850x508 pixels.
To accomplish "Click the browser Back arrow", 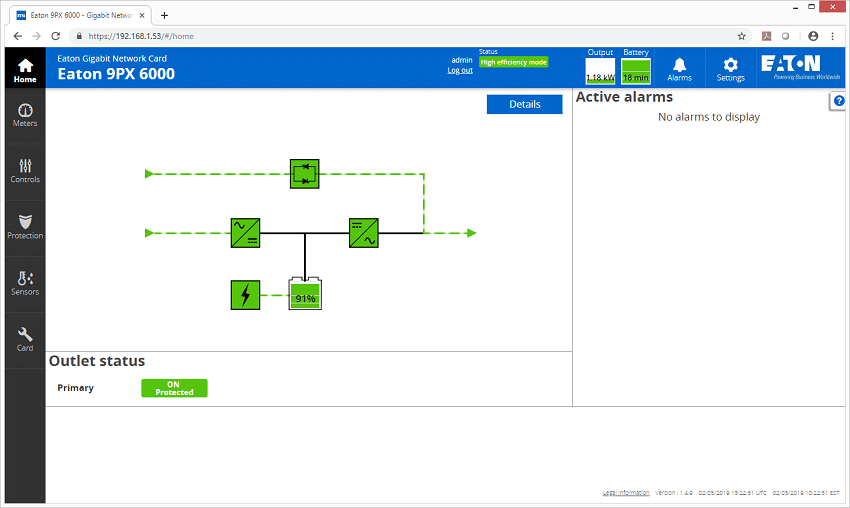I will pyautogui.click(x=18, y=36).
